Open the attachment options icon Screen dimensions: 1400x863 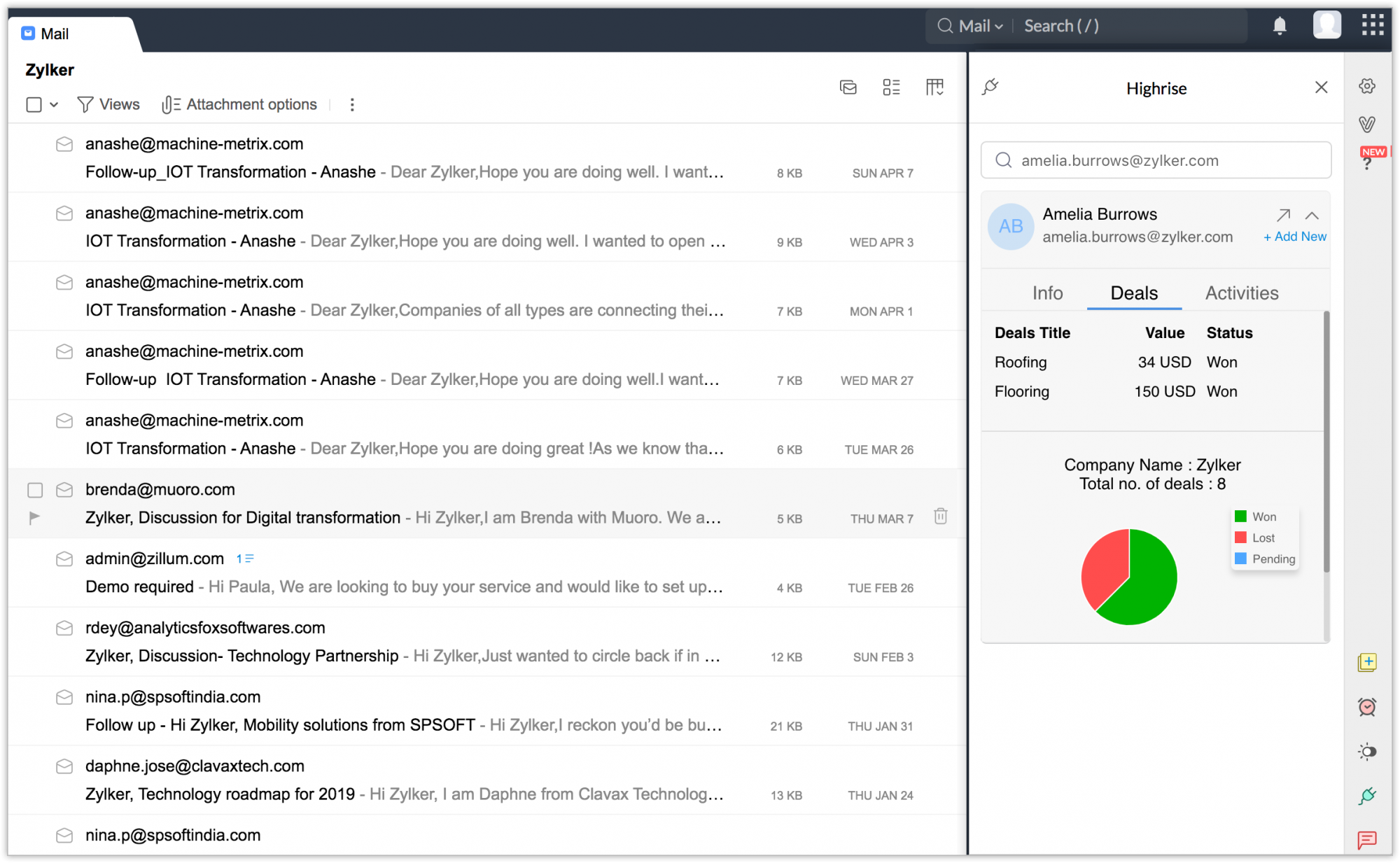pyautogui.click(x=171, y=104)
